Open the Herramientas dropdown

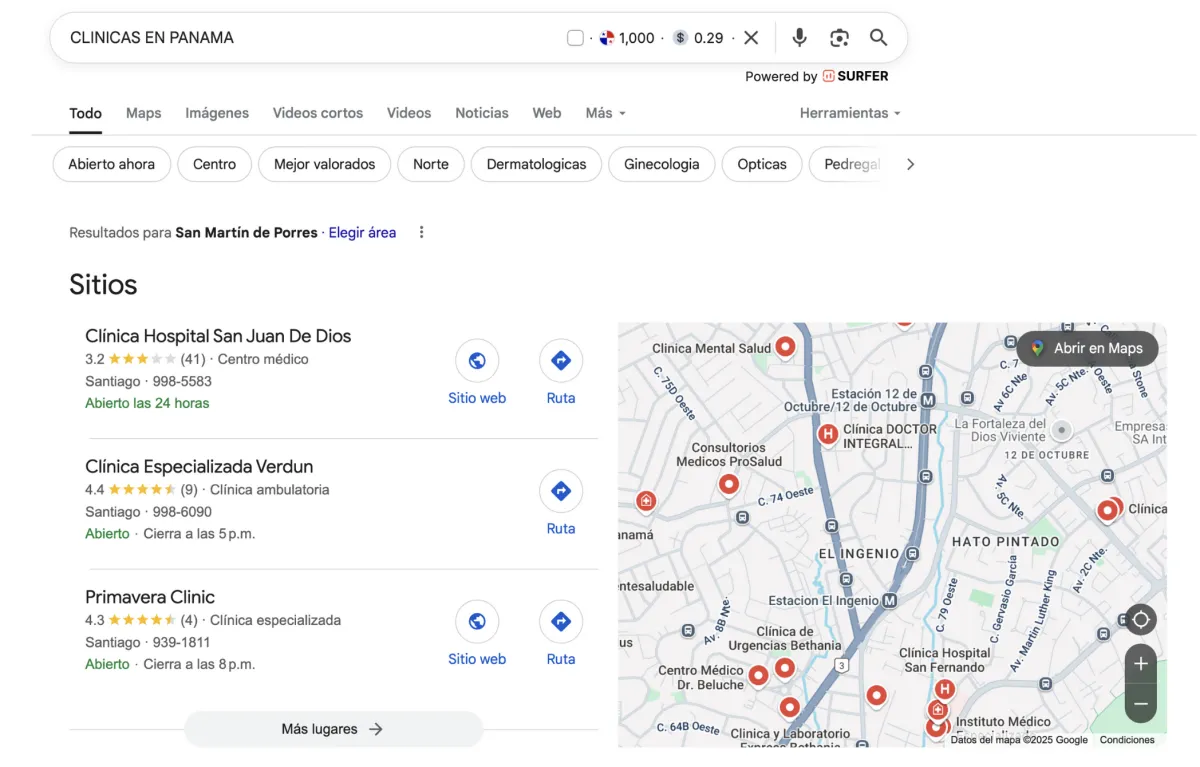(x=850, y=113)
